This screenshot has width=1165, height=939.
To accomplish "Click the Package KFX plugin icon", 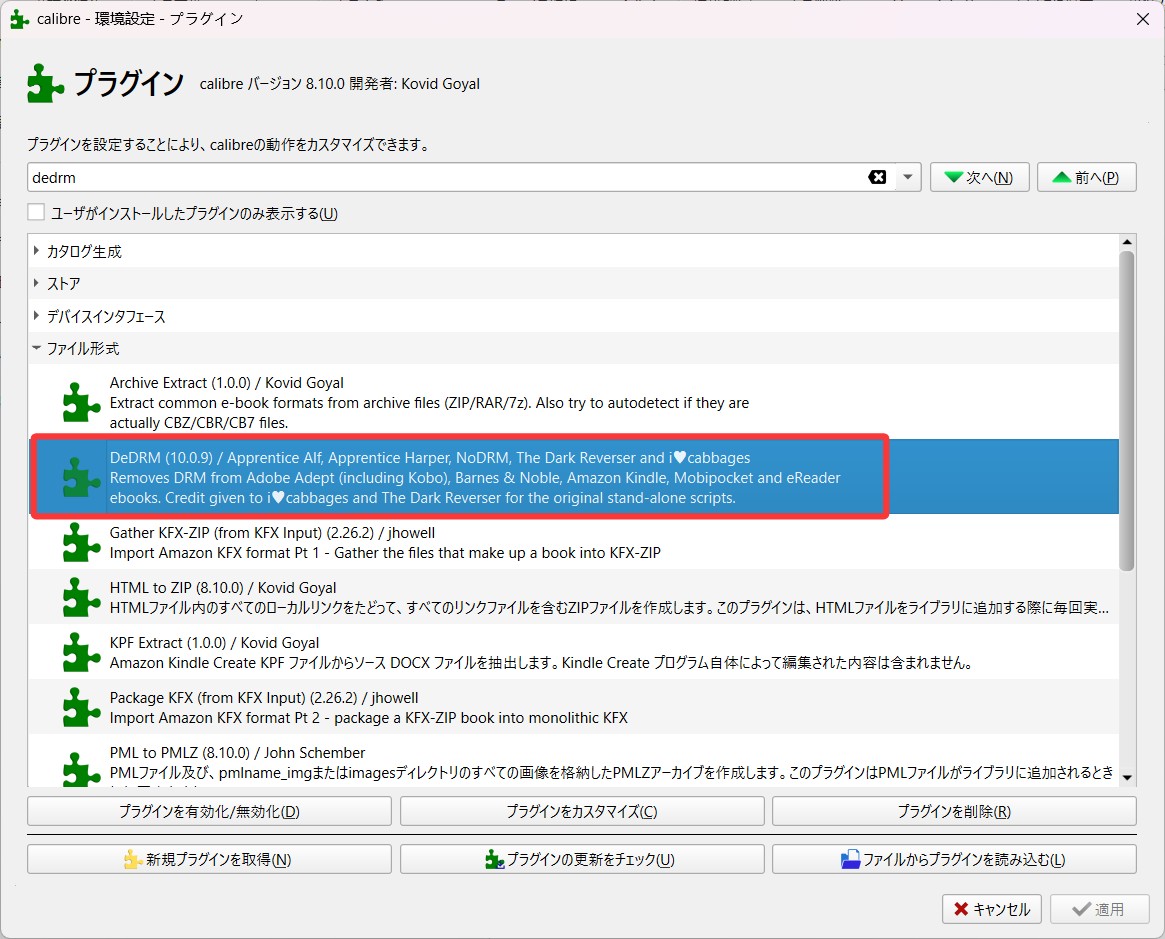I will 81,707.
